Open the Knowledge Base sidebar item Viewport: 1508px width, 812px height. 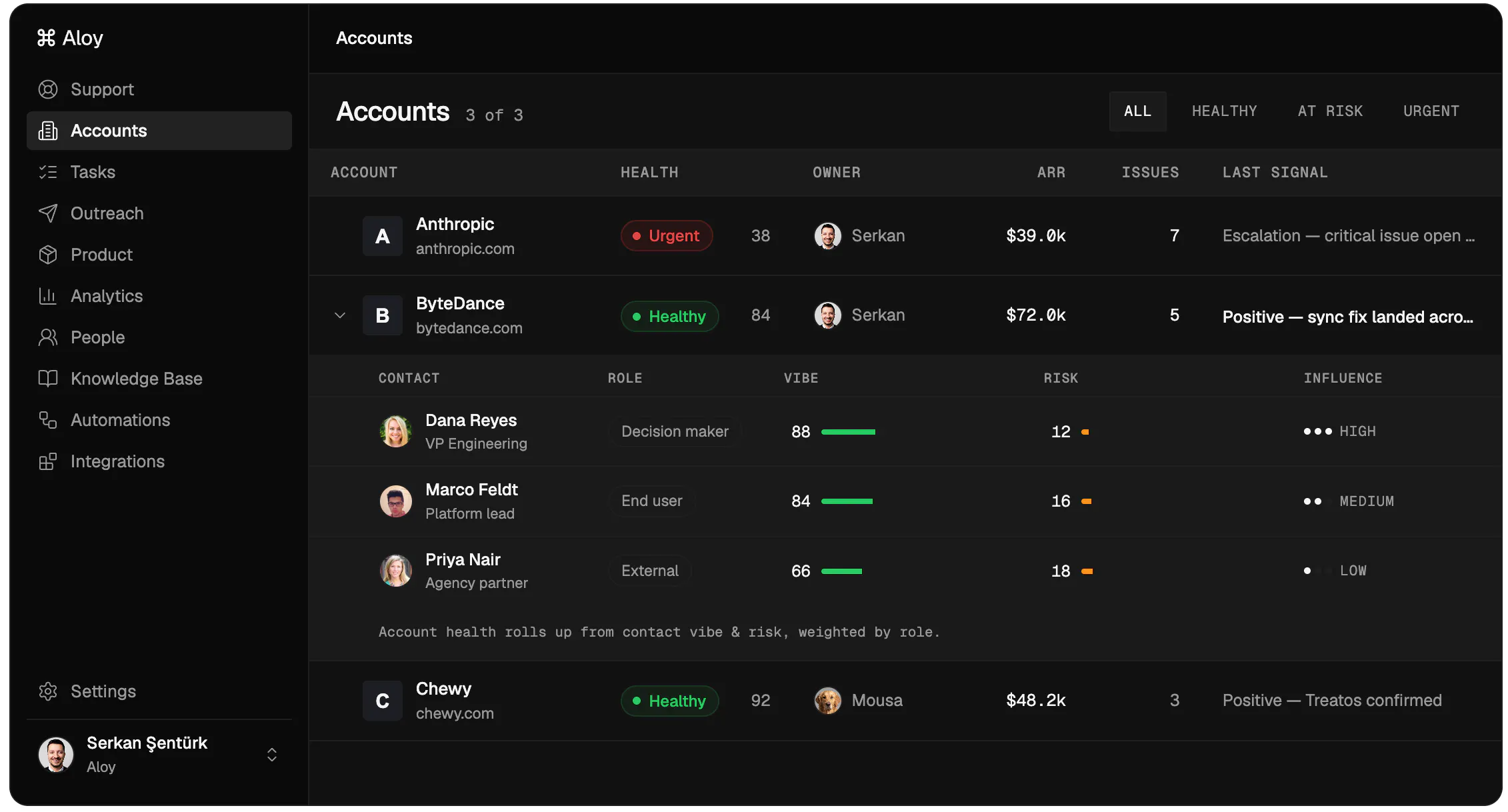coord(159,379)
